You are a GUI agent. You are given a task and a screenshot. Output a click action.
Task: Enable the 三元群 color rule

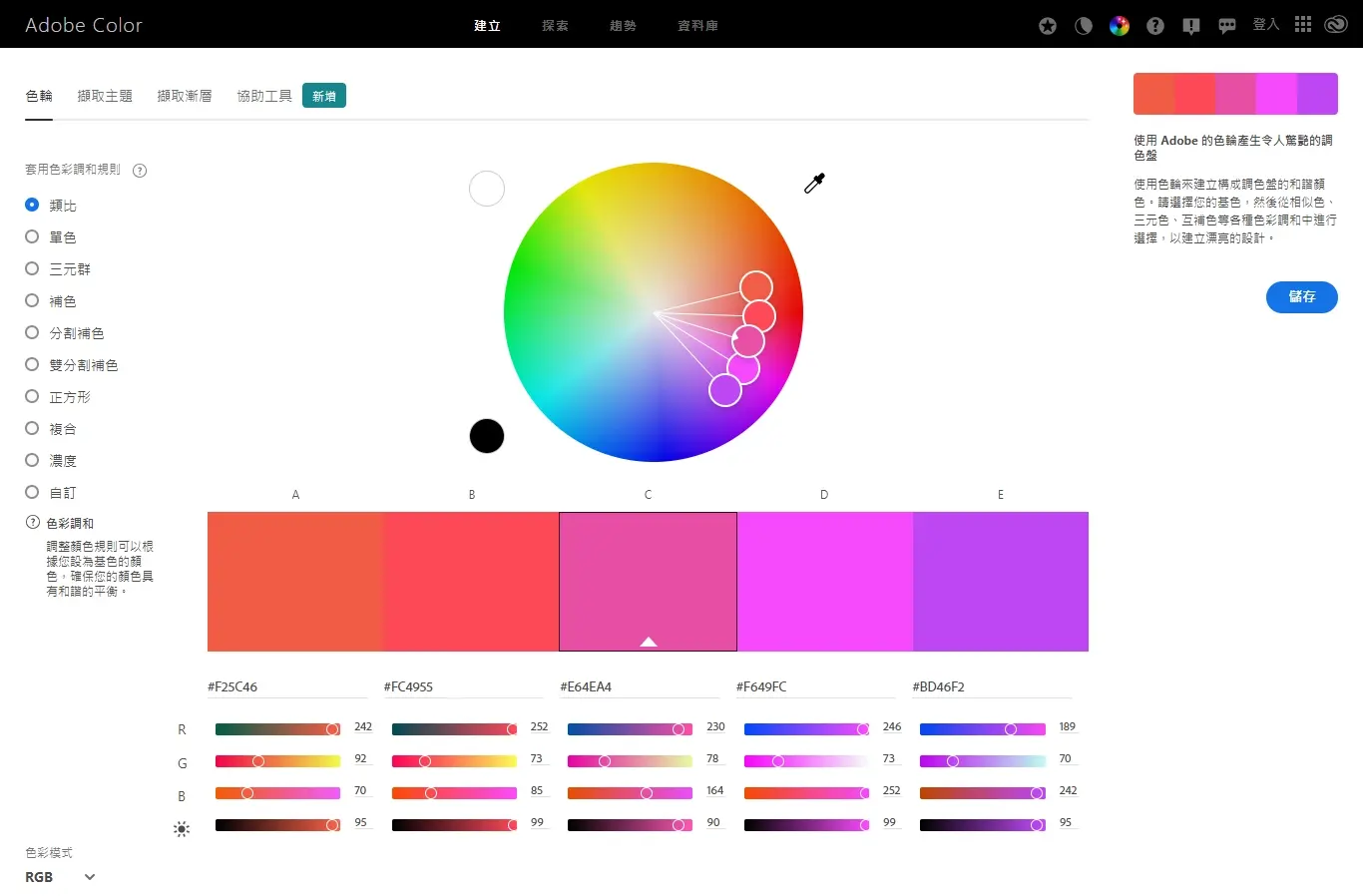(31, 268)
